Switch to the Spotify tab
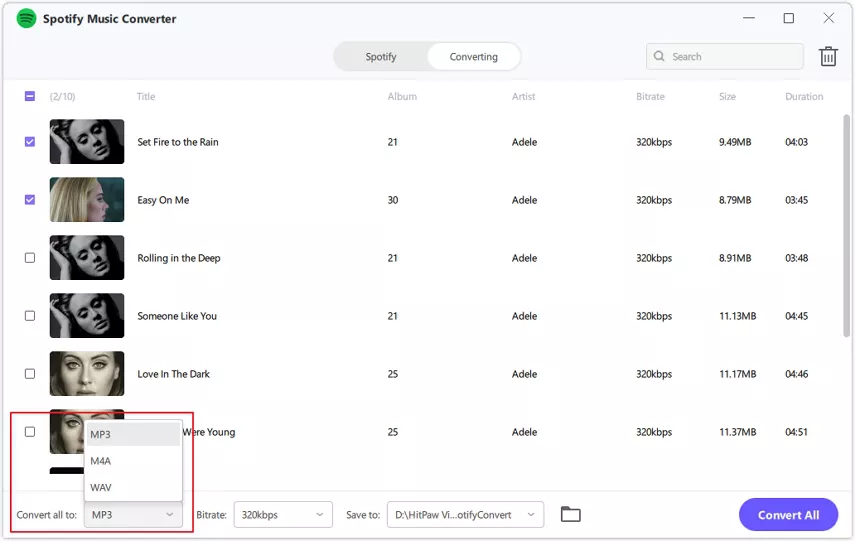Screen dimensions: 855x541 tap(381, 57)
